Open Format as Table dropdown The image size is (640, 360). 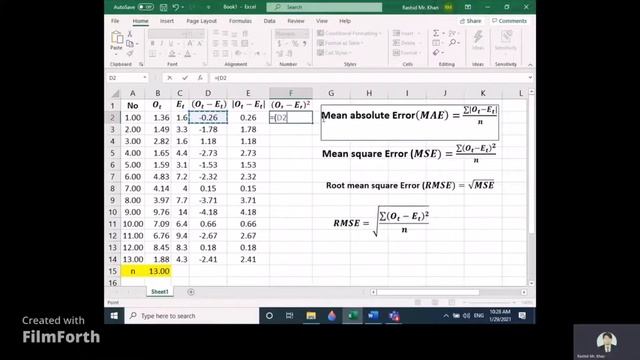coord(340,43)
